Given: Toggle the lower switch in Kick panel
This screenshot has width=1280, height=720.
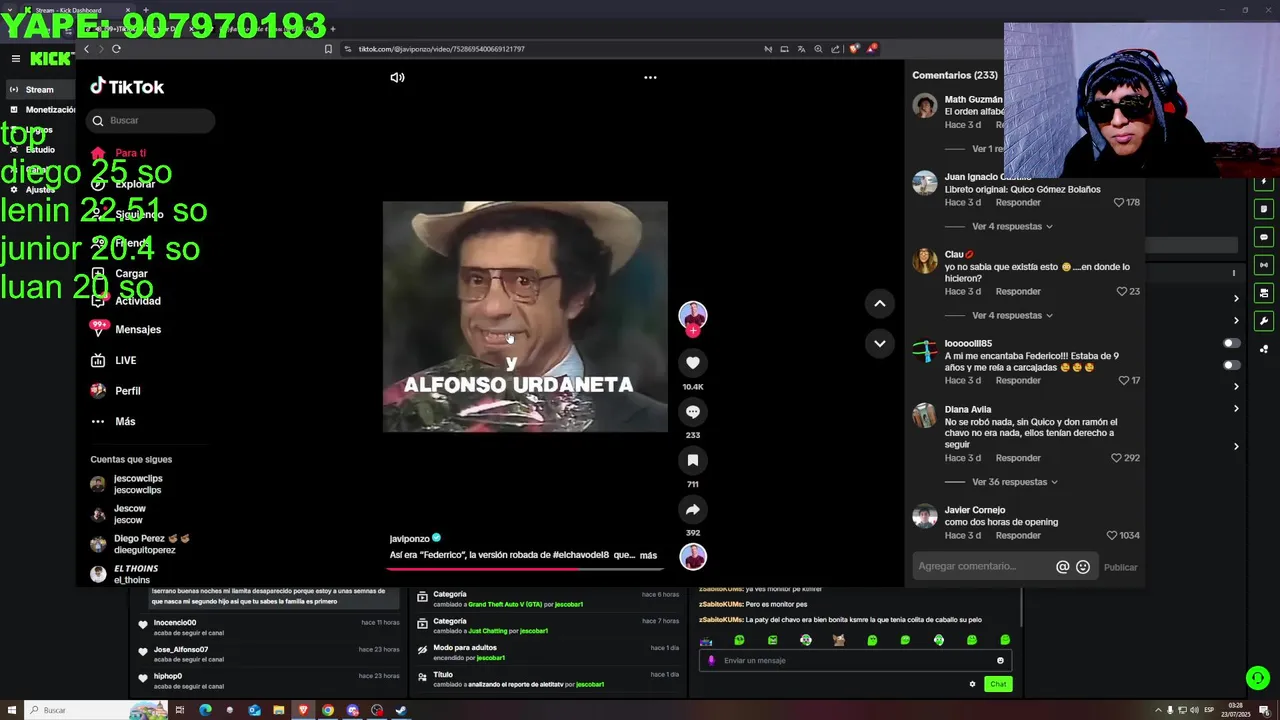Looking at the screenshot, I should (1232, 365).
